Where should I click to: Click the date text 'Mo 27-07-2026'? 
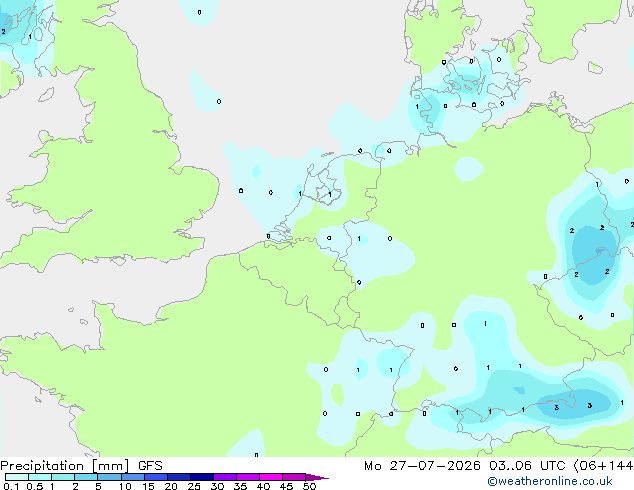pyautogui.click(x=422, y=466)
